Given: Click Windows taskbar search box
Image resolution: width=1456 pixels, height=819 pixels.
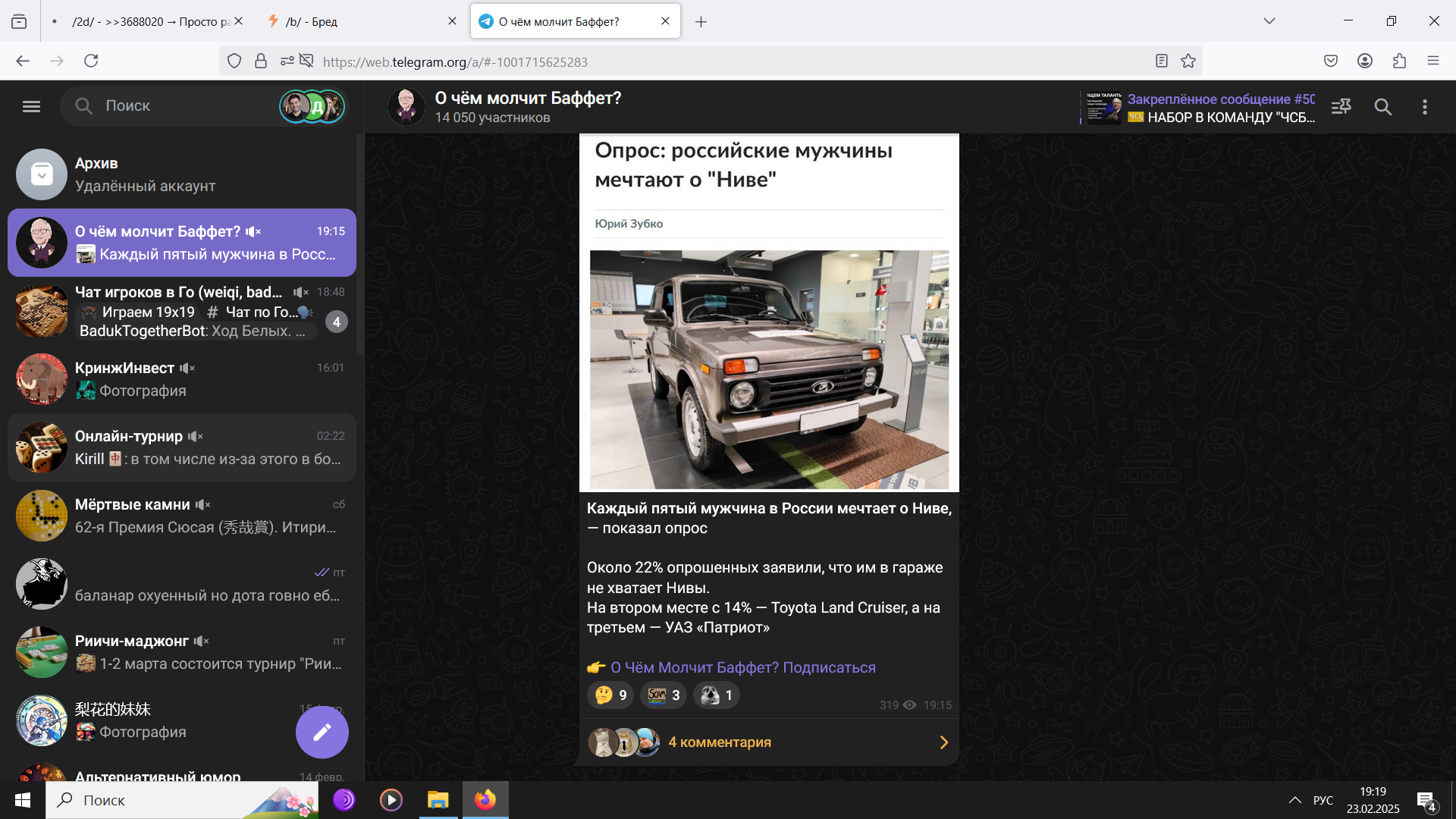Looking at the screenshot, I should [182, 800].
